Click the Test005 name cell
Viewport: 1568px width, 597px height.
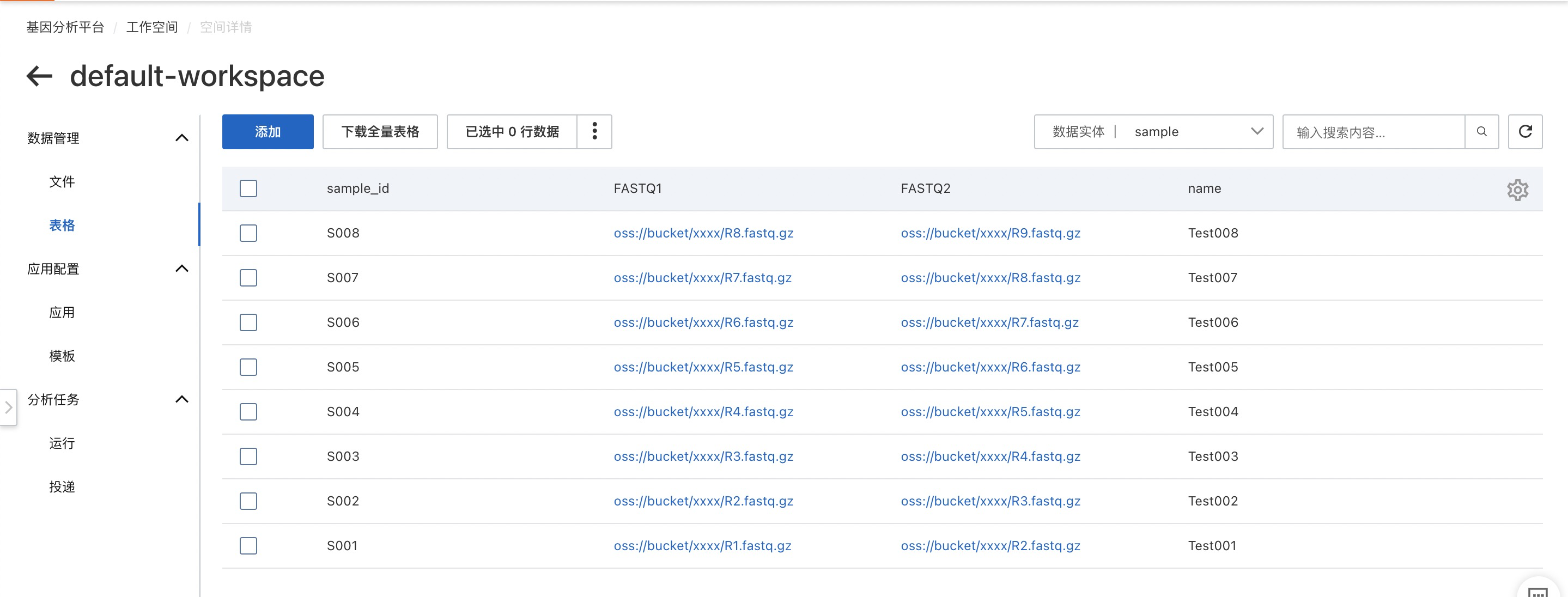click(x=1213, y=367)
